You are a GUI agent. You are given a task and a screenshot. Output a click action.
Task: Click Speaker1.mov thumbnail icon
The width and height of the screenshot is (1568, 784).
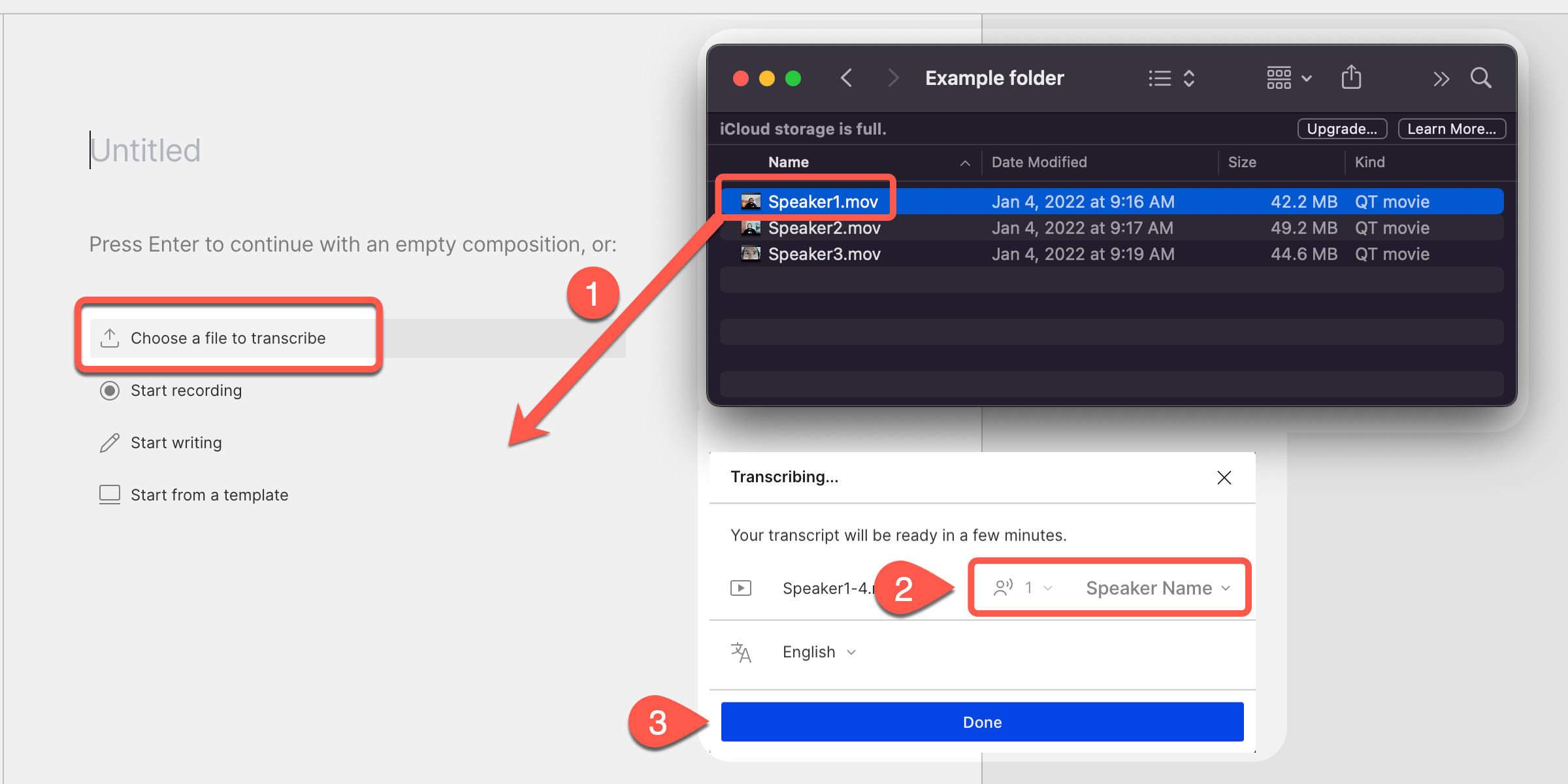(x=751, y=201)
